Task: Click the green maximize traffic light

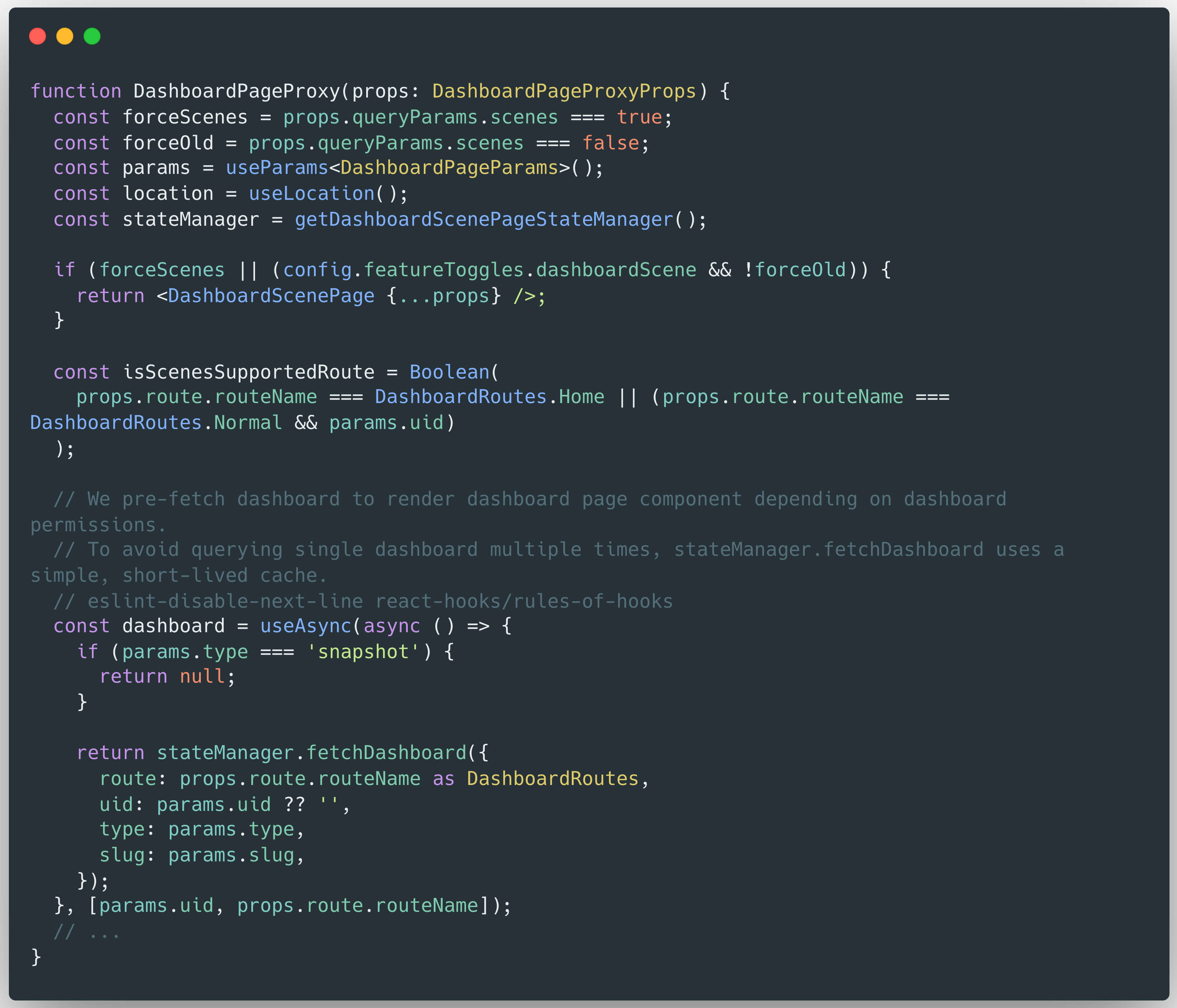Action: [x=92, y=36]
